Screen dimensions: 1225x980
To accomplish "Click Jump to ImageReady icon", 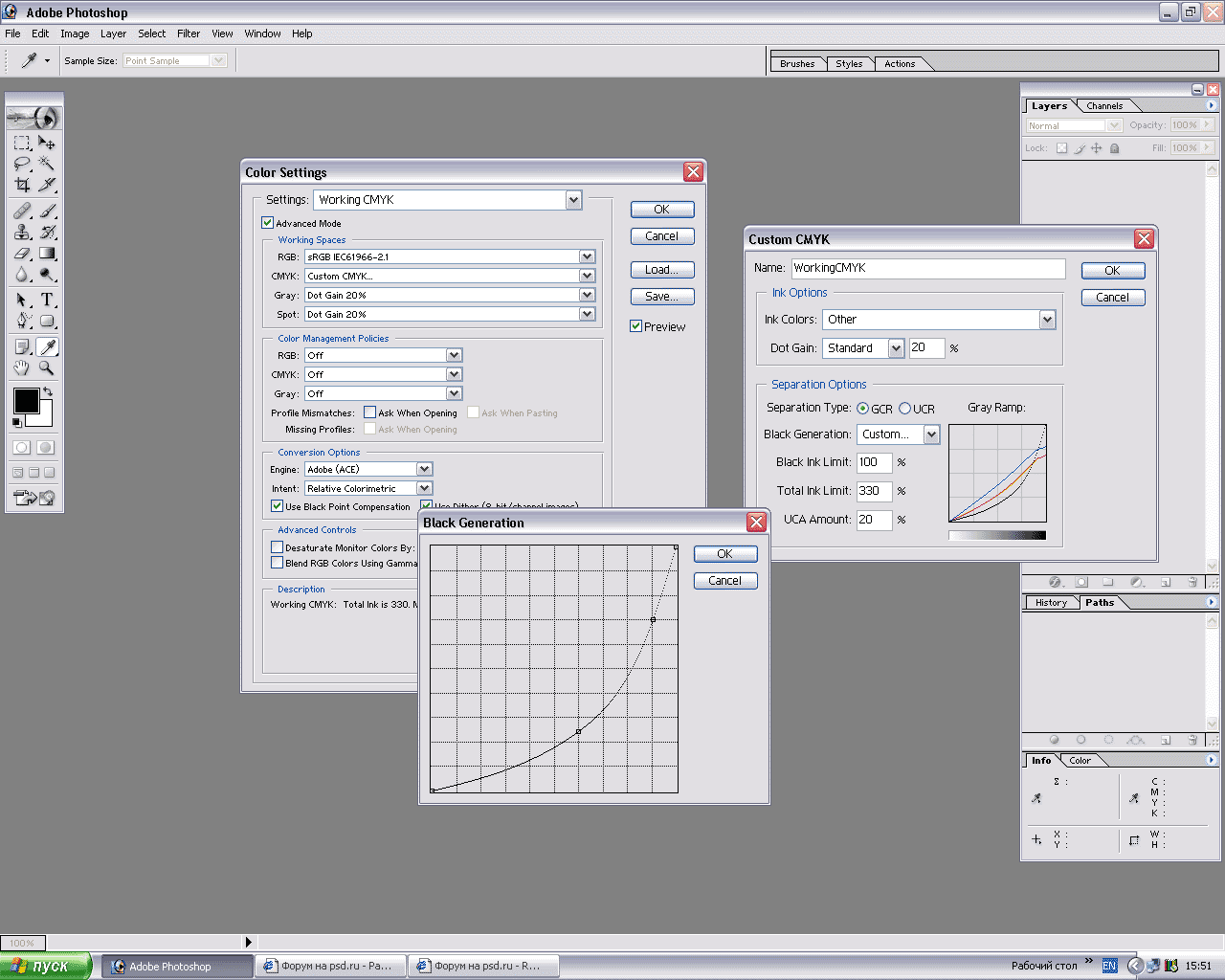I will (34, 498).
